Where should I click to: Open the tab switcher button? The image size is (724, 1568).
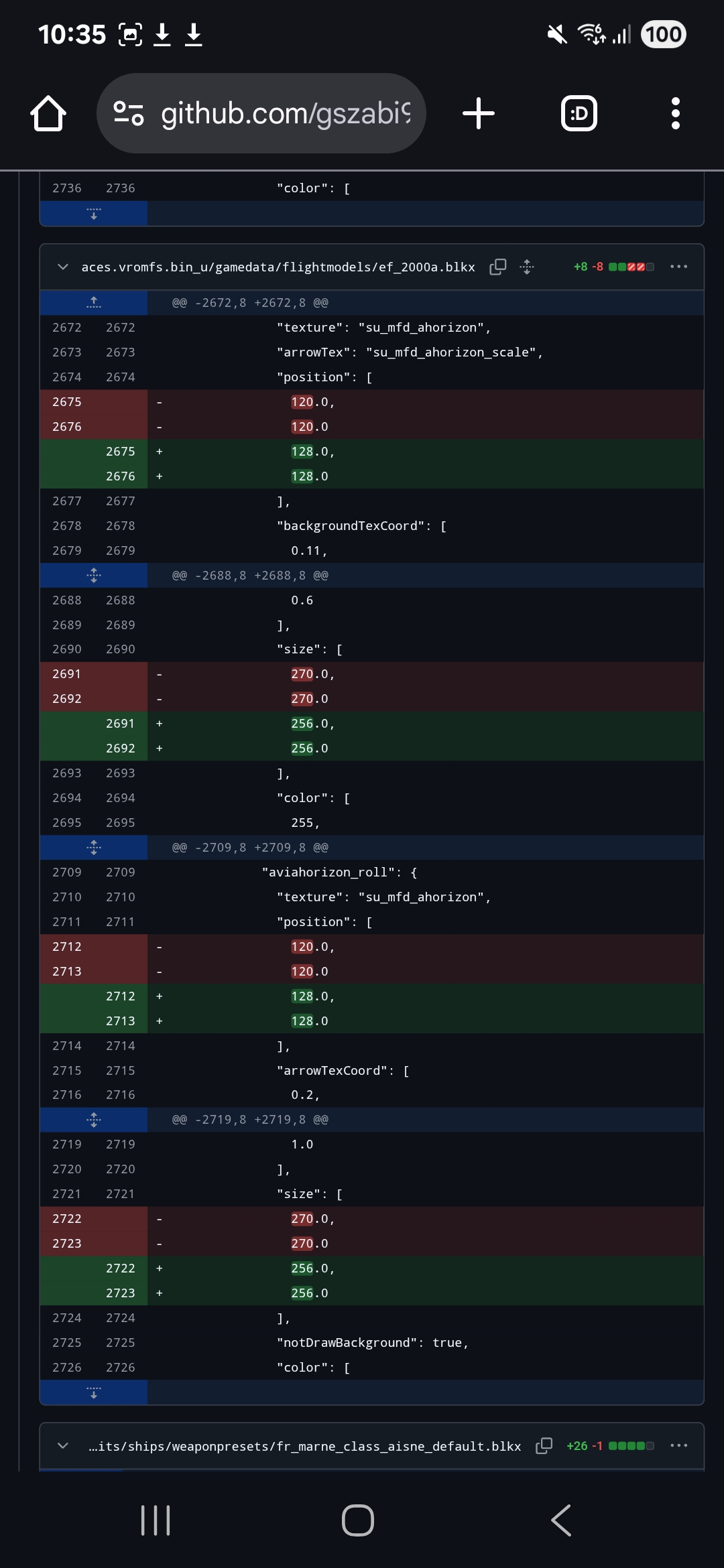[579, 113]
